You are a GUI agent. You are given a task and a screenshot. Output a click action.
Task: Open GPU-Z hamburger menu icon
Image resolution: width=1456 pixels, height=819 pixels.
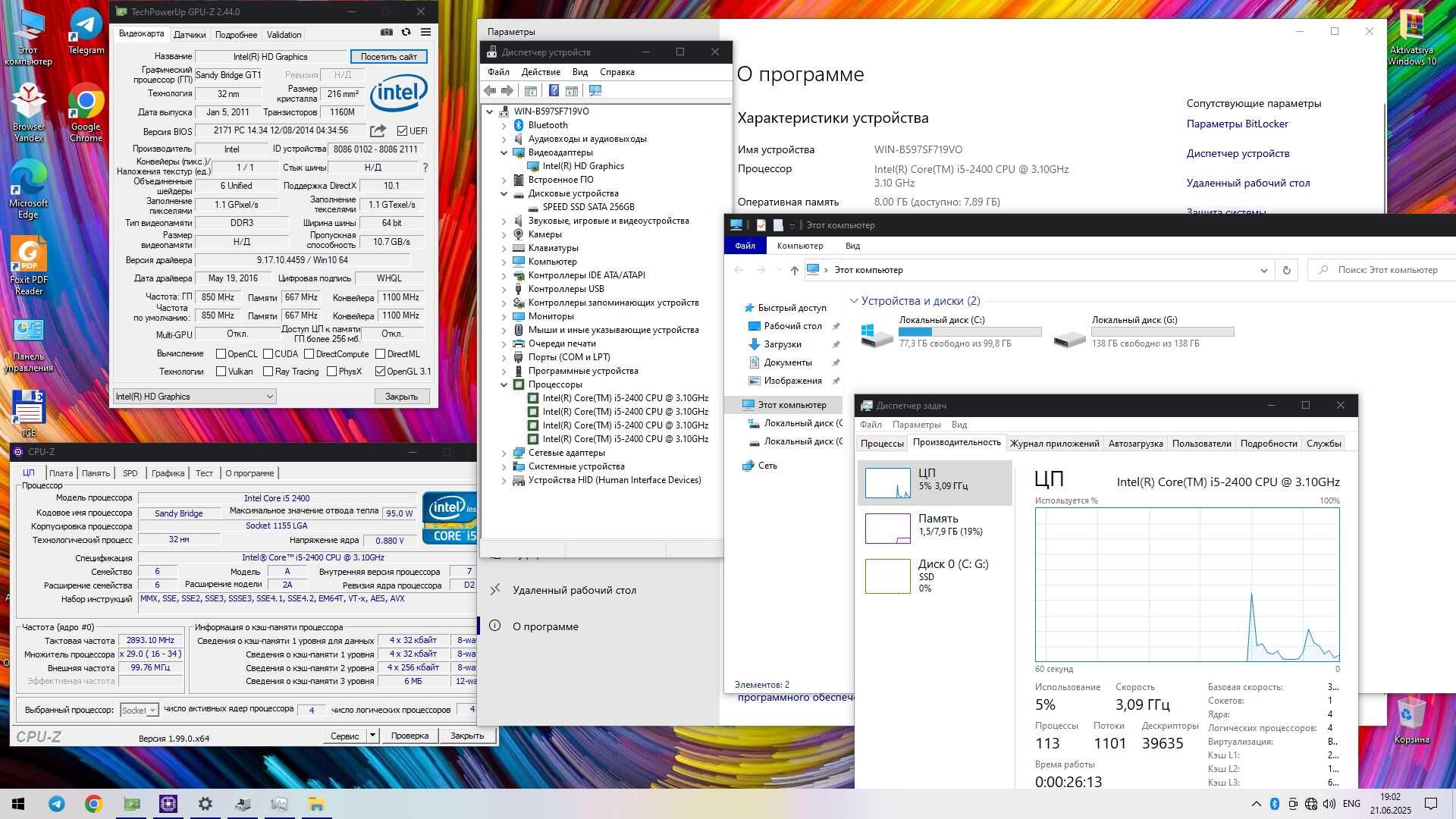coord(426,33)
